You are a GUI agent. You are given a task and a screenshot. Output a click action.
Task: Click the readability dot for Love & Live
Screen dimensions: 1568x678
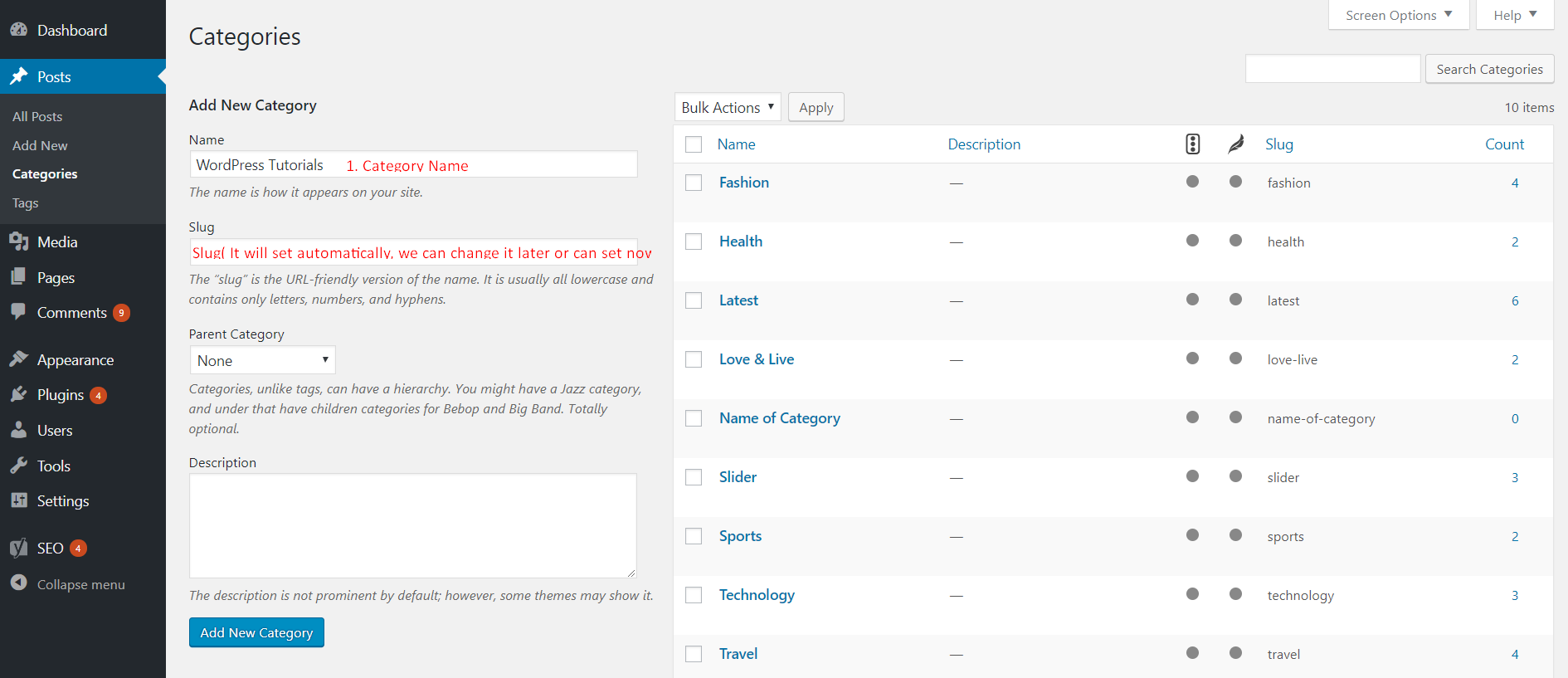pos(1235,359)
